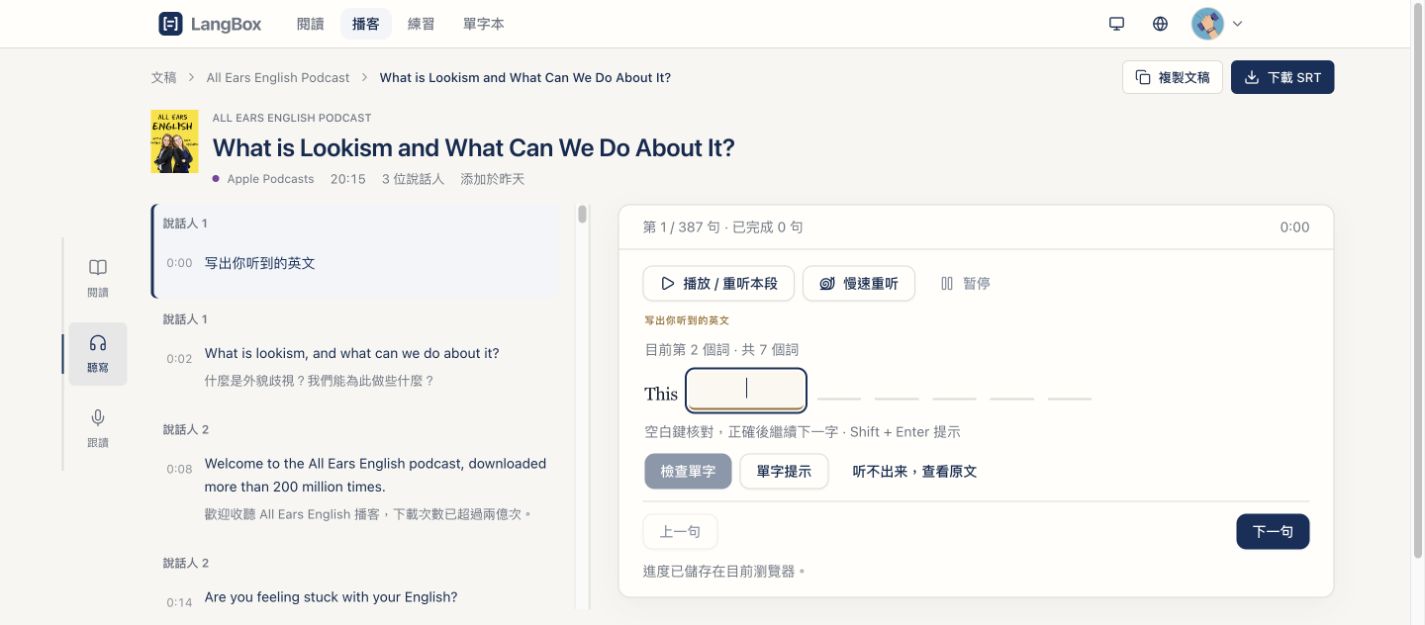Image resolution: width=1425 pixels, height=625 pixels.
Task: Go to the 閱讀 top navigation tab
Action: [310, 24]
